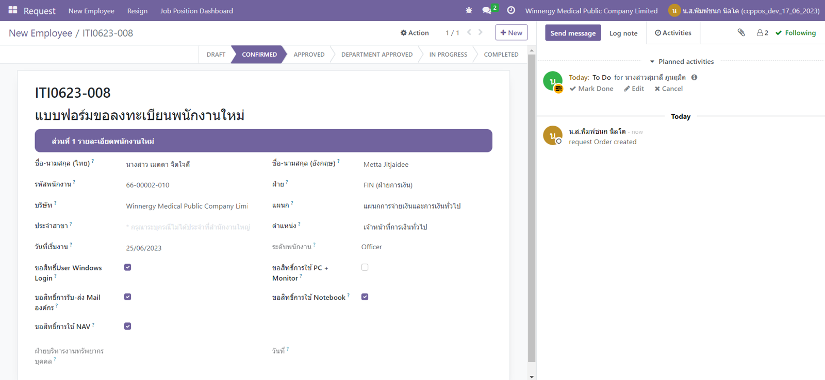The image size is (825, 380).
Task: Select the DRAFT status stage
Action: pos(216,54)
